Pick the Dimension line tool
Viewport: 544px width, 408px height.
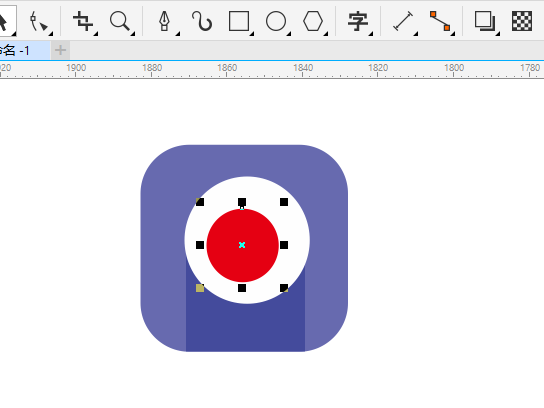403,22
